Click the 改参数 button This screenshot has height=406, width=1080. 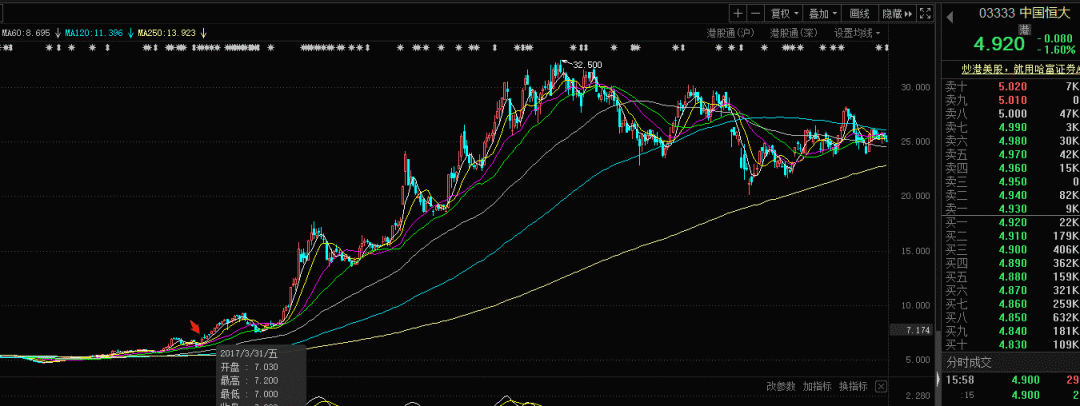point(780,386)
